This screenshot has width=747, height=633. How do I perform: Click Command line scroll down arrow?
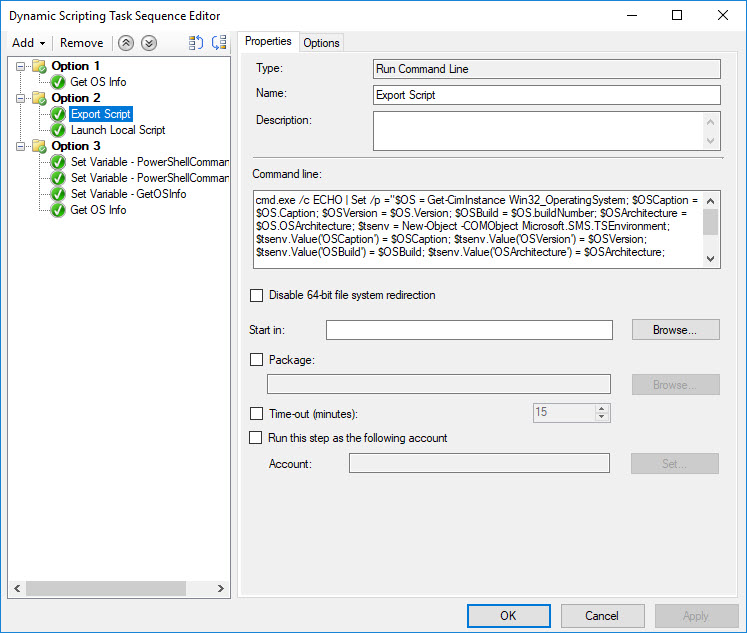pyautogui.click(x=710, y=259)
